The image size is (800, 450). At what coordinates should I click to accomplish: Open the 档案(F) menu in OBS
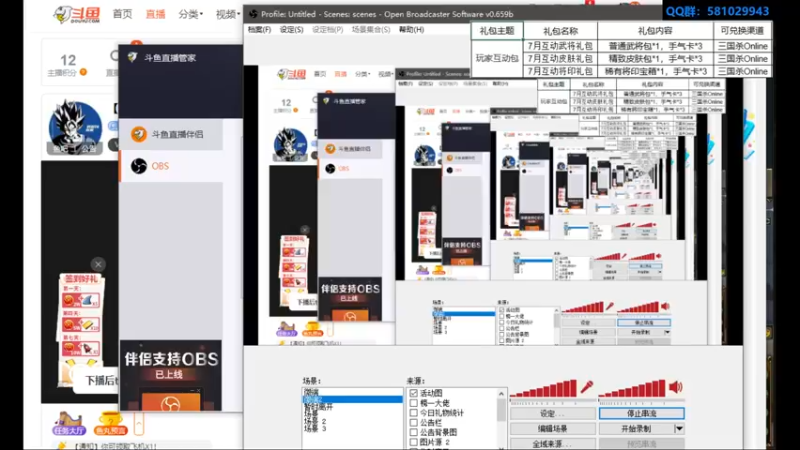pos(259,30)
